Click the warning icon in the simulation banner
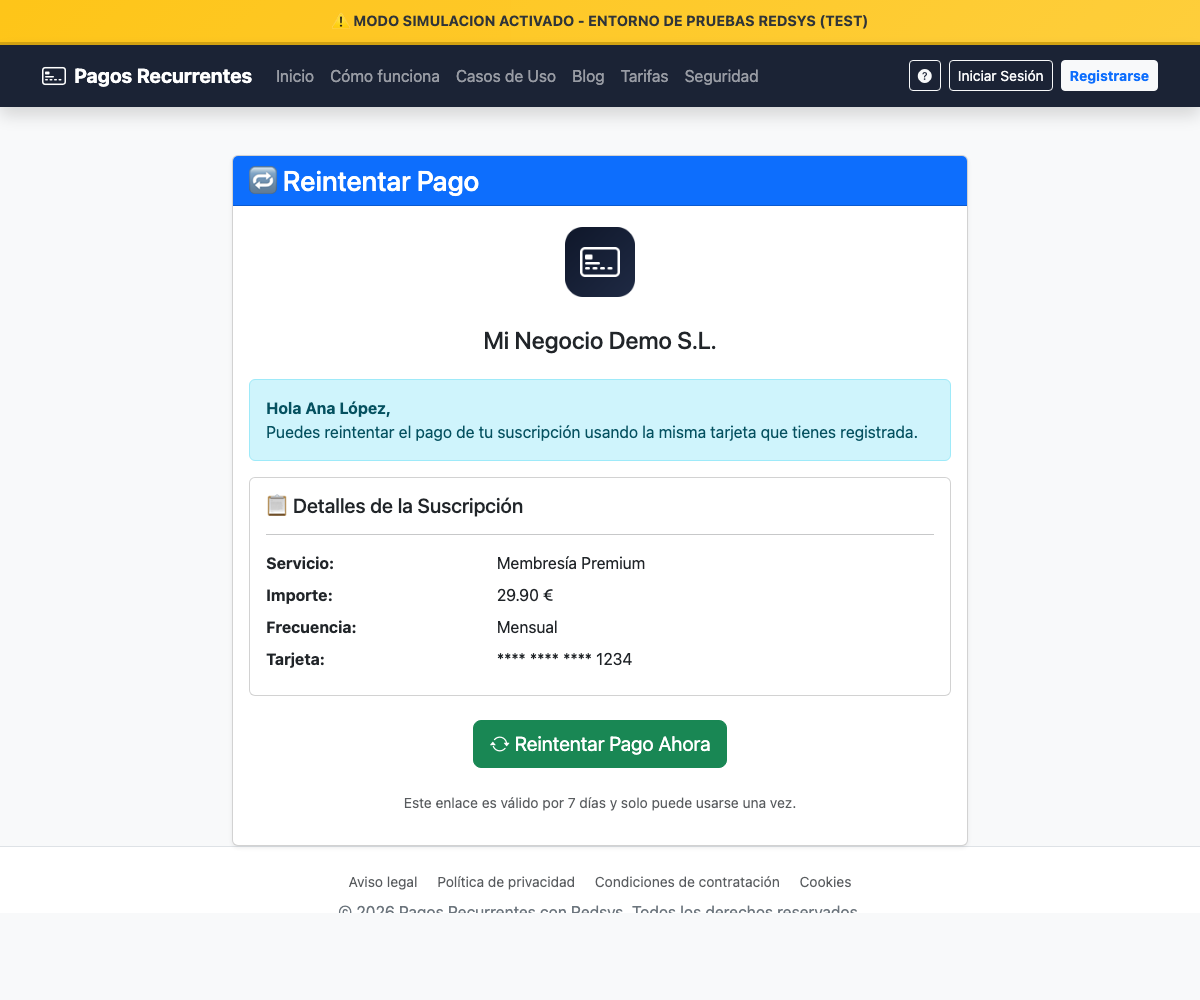This screenshot has width=1200, height=1000. click(340, 21)
